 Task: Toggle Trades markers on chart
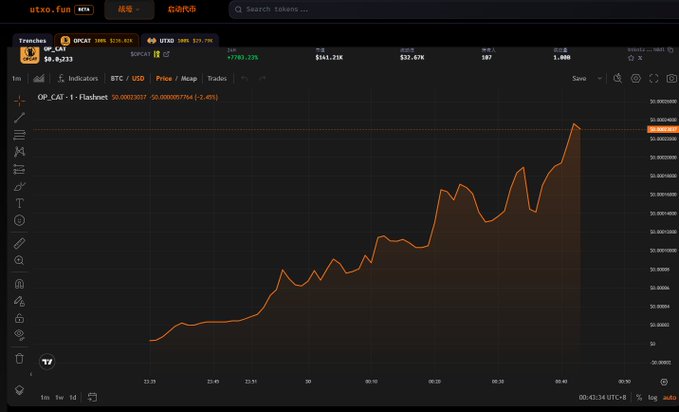pos(217,78)
